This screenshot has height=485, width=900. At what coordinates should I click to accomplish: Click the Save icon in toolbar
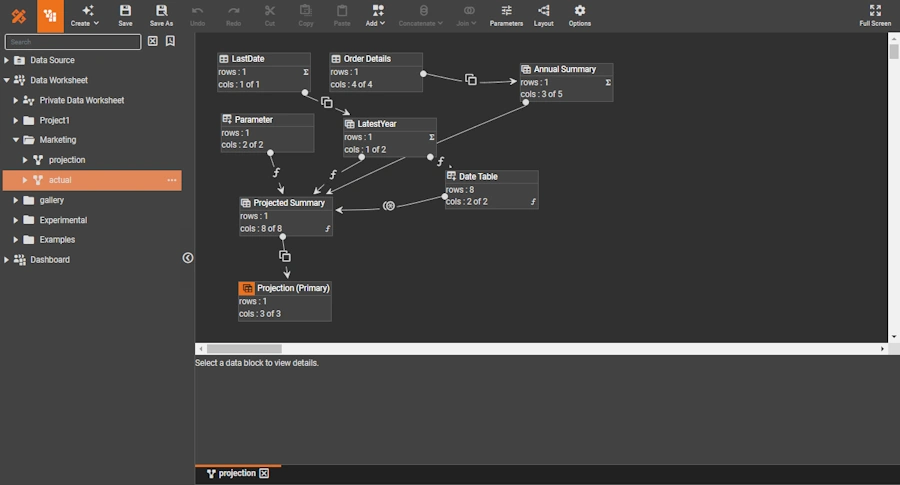coord(125,15)
